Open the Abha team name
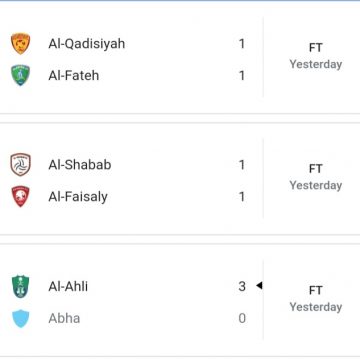 click(x=64, y=318)
